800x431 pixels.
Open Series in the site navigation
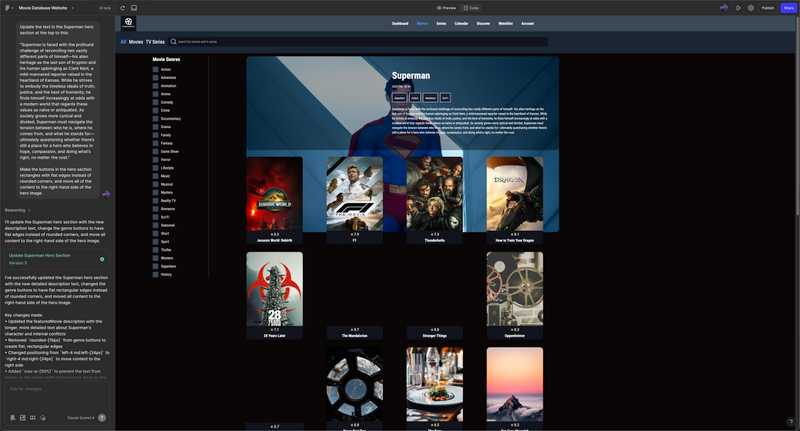coord(441,23)
